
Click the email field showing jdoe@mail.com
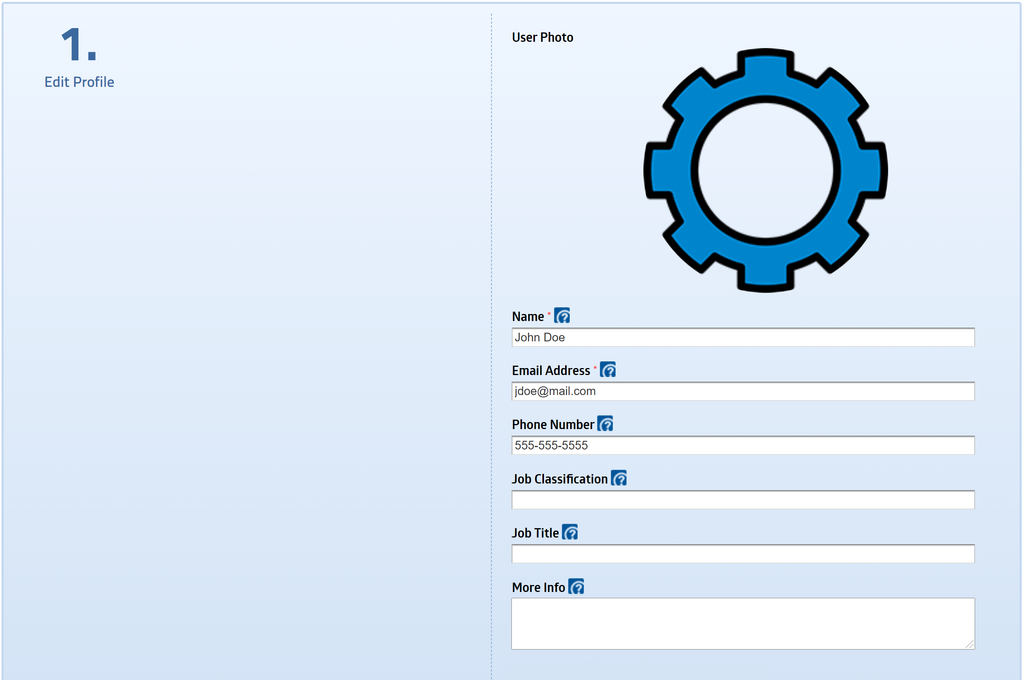(742, 392)
